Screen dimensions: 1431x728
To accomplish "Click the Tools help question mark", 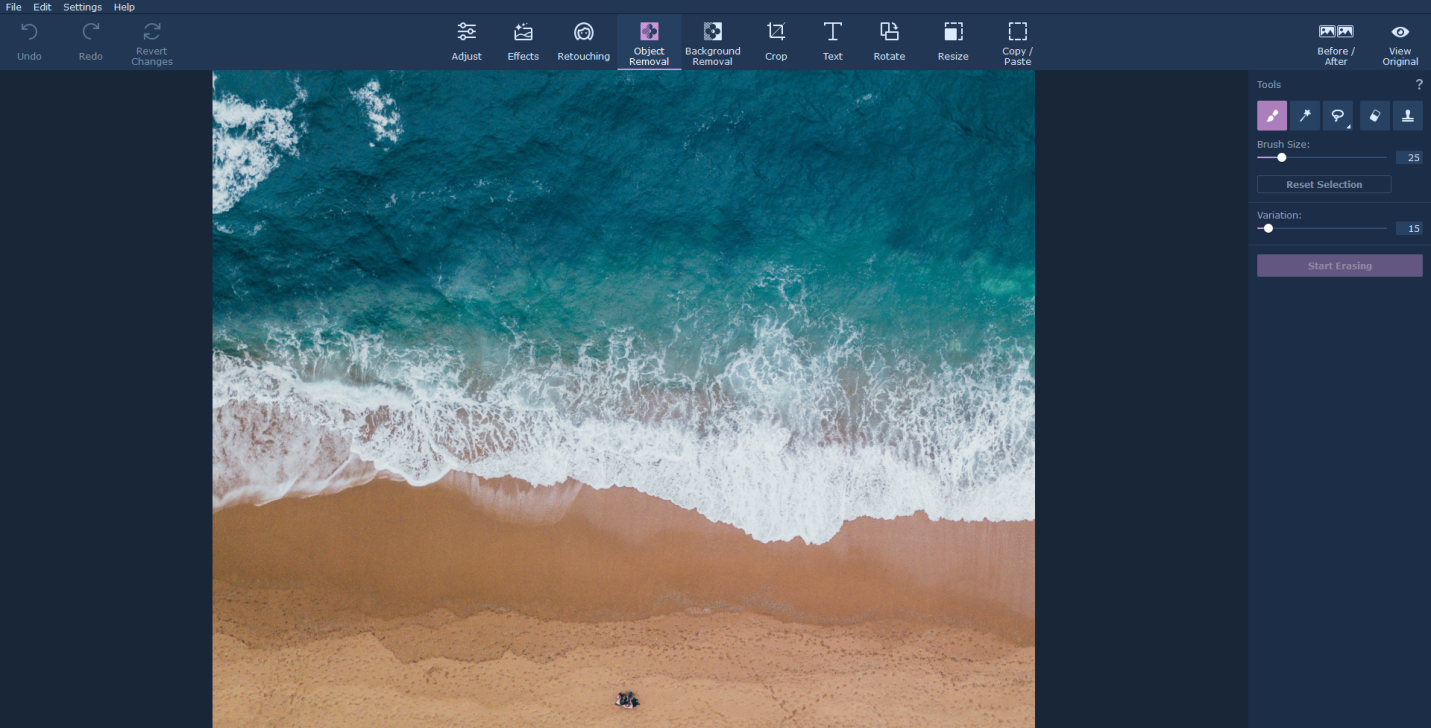I will (x=1418, y=85).
